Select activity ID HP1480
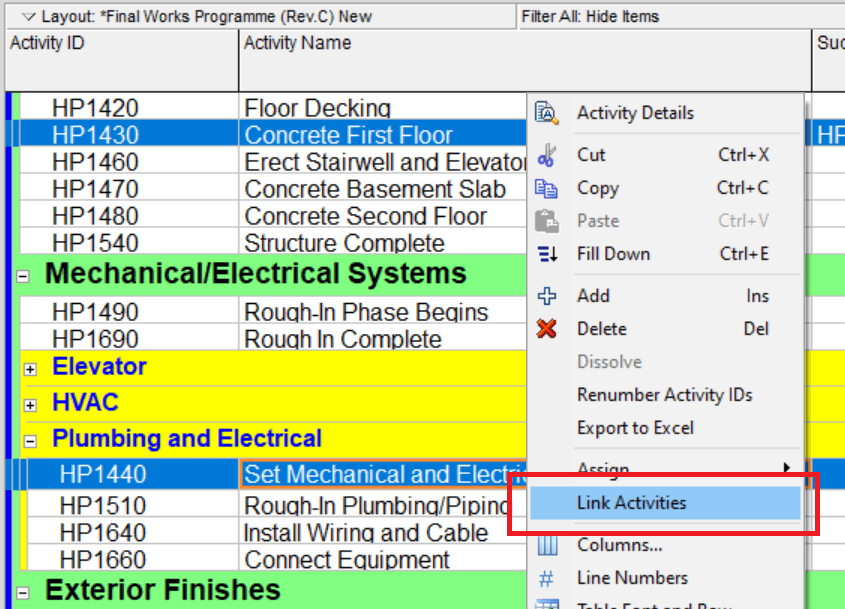This screenshot has width=845, height=609. (x=95, y=216)
